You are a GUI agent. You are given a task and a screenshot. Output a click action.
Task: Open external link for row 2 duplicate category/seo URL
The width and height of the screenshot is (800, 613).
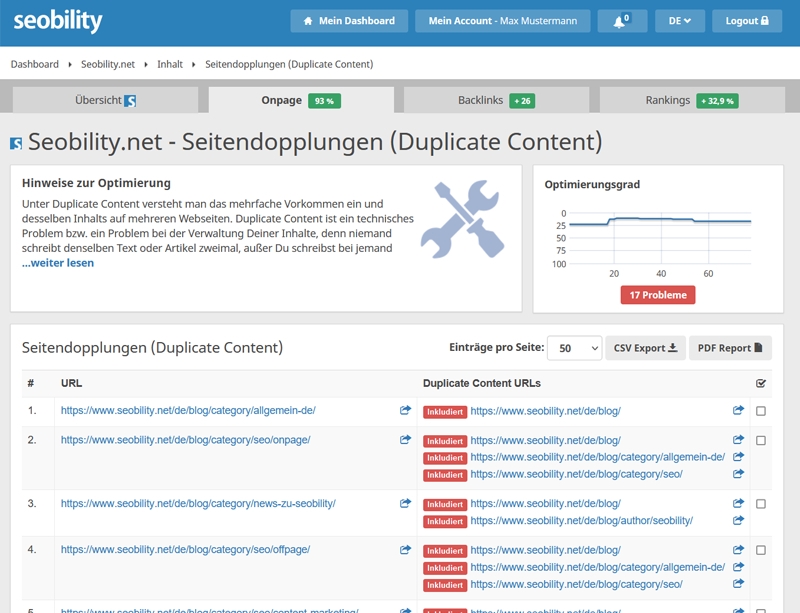[738, 474]
